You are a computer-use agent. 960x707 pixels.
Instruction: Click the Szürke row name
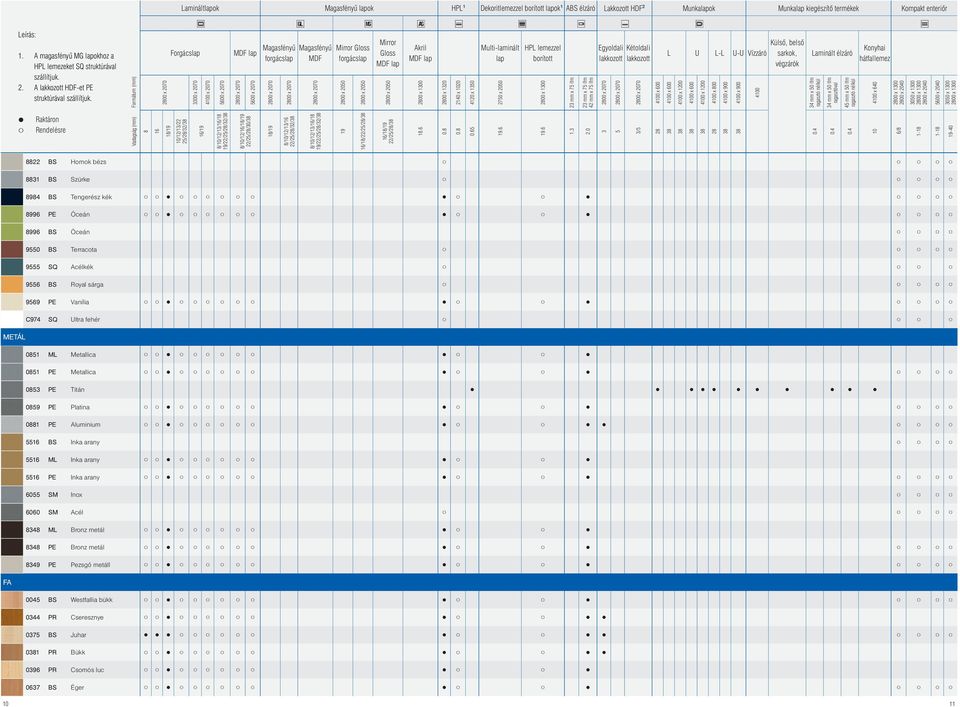click(80, 180)
